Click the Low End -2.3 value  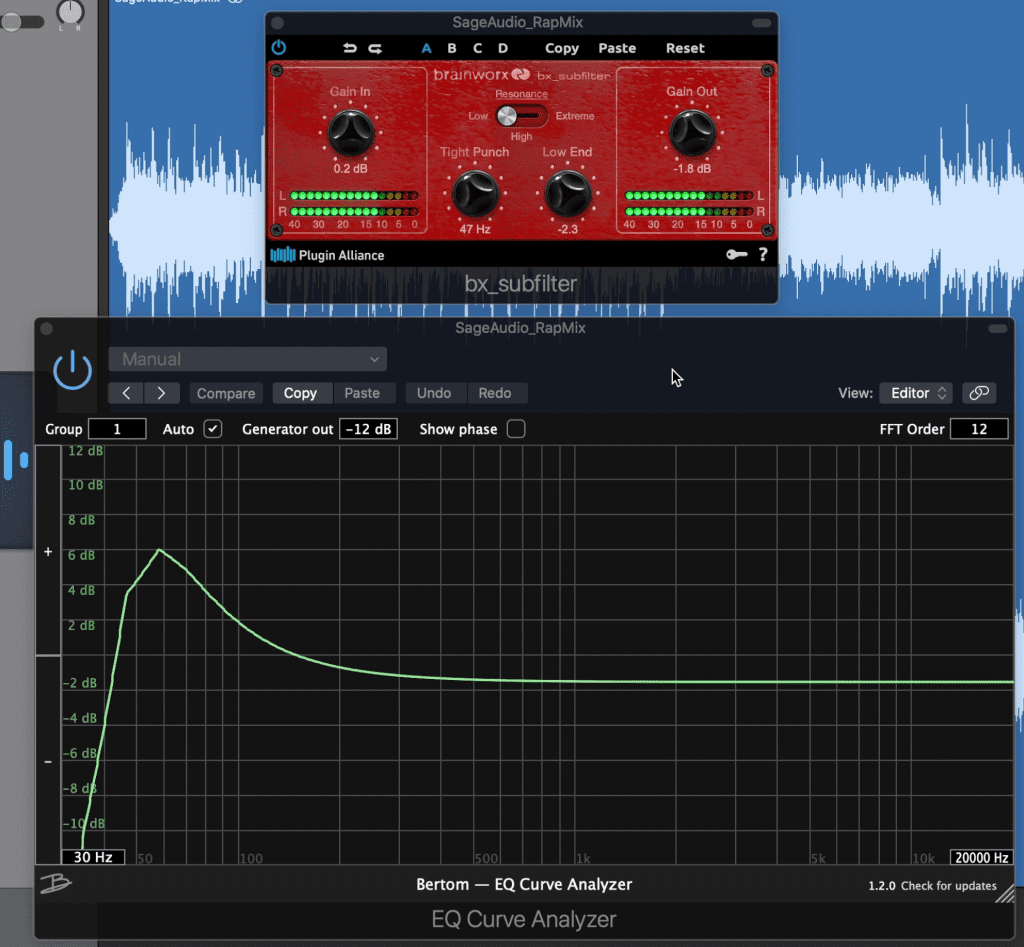568,229
